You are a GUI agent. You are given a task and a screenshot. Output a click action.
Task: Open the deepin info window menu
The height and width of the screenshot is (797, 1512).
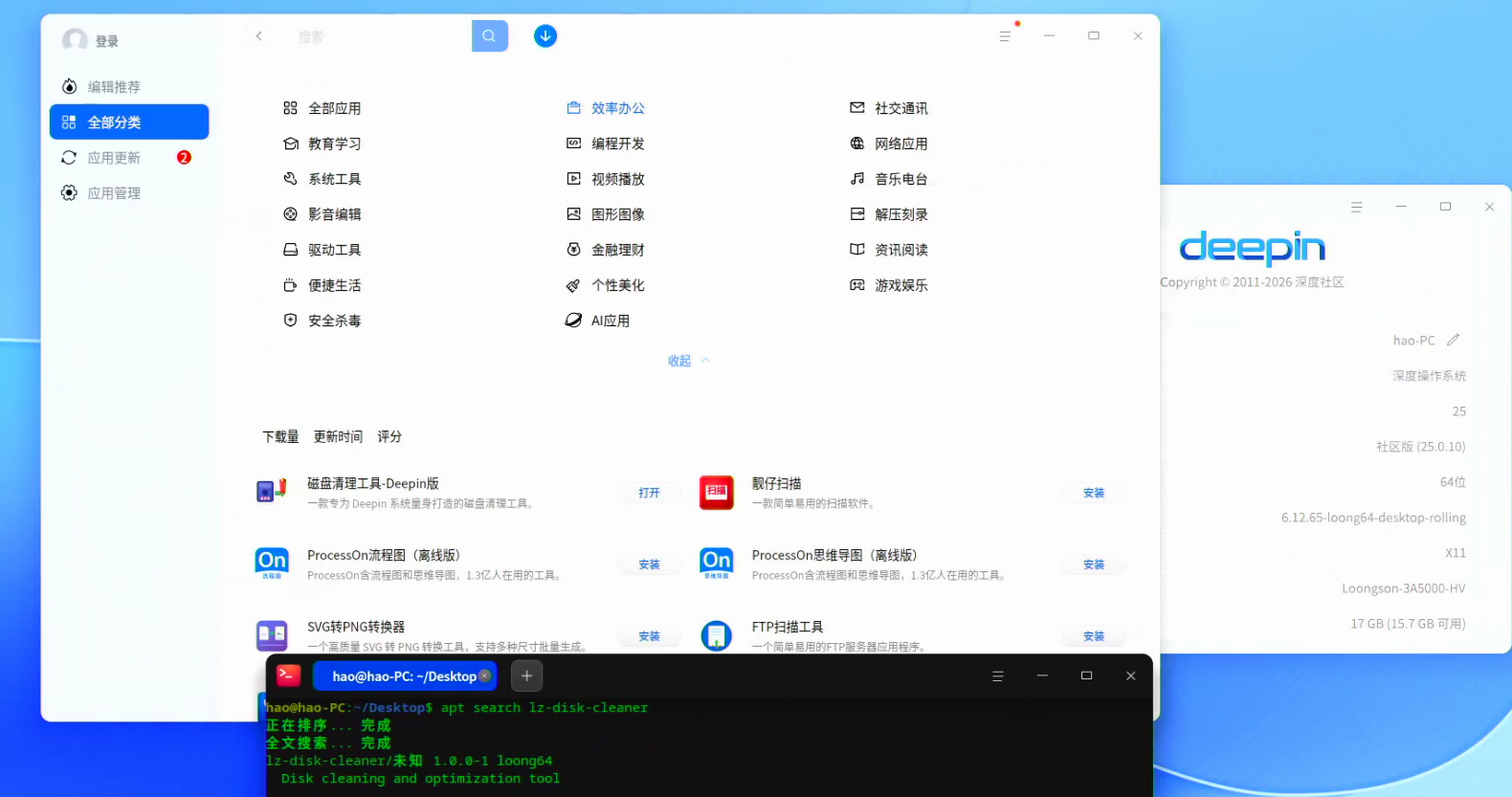(x=1356, y=207)
